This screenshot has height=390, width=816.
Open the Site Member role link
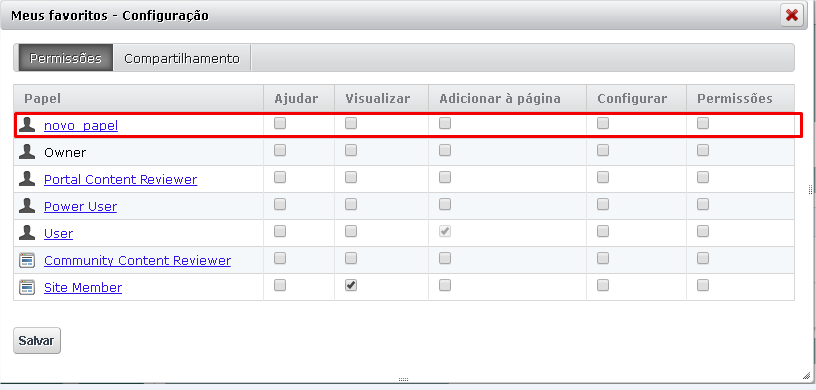[x=83, y=288]
